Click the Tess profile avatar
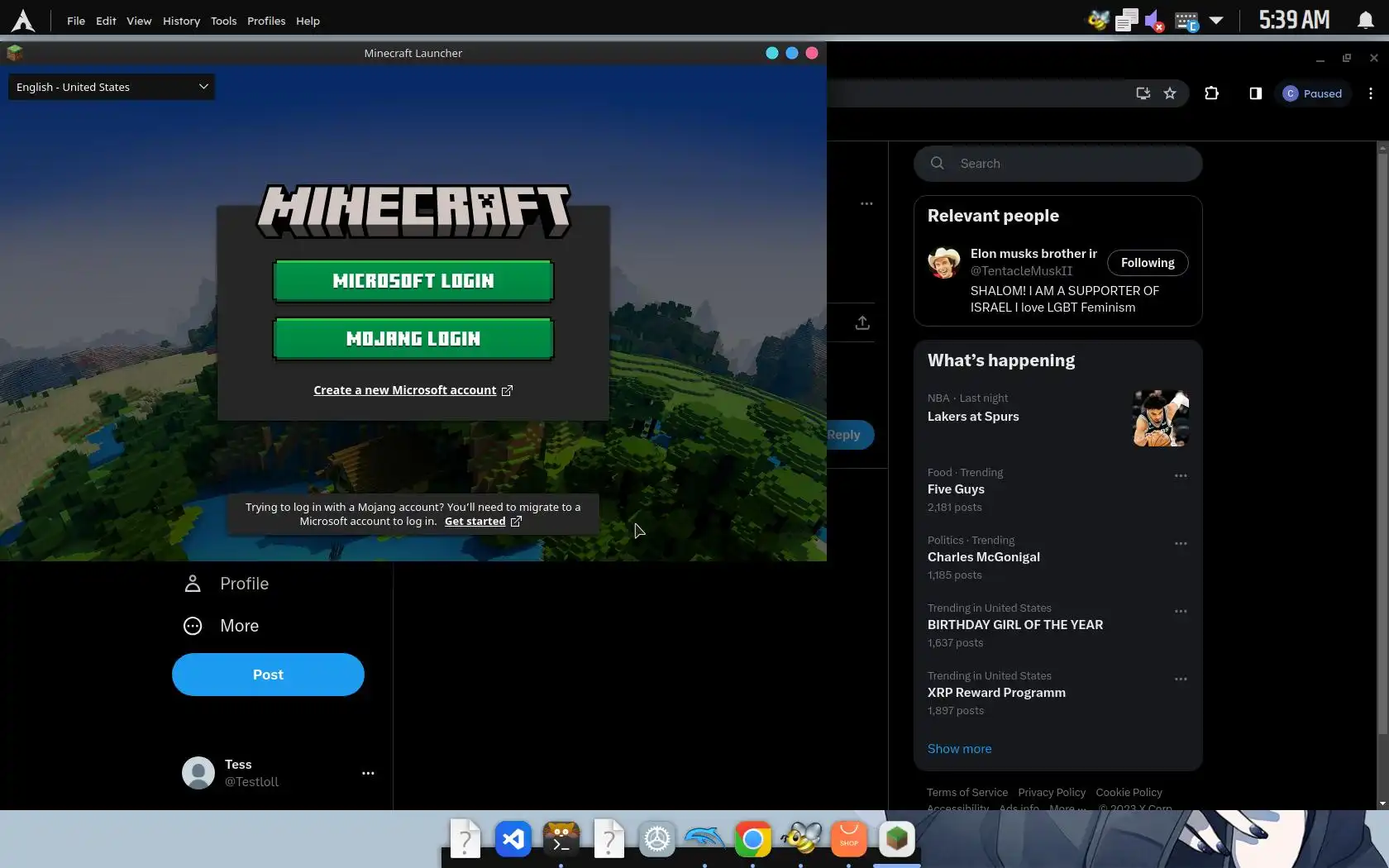 click(x=198, y=773)
